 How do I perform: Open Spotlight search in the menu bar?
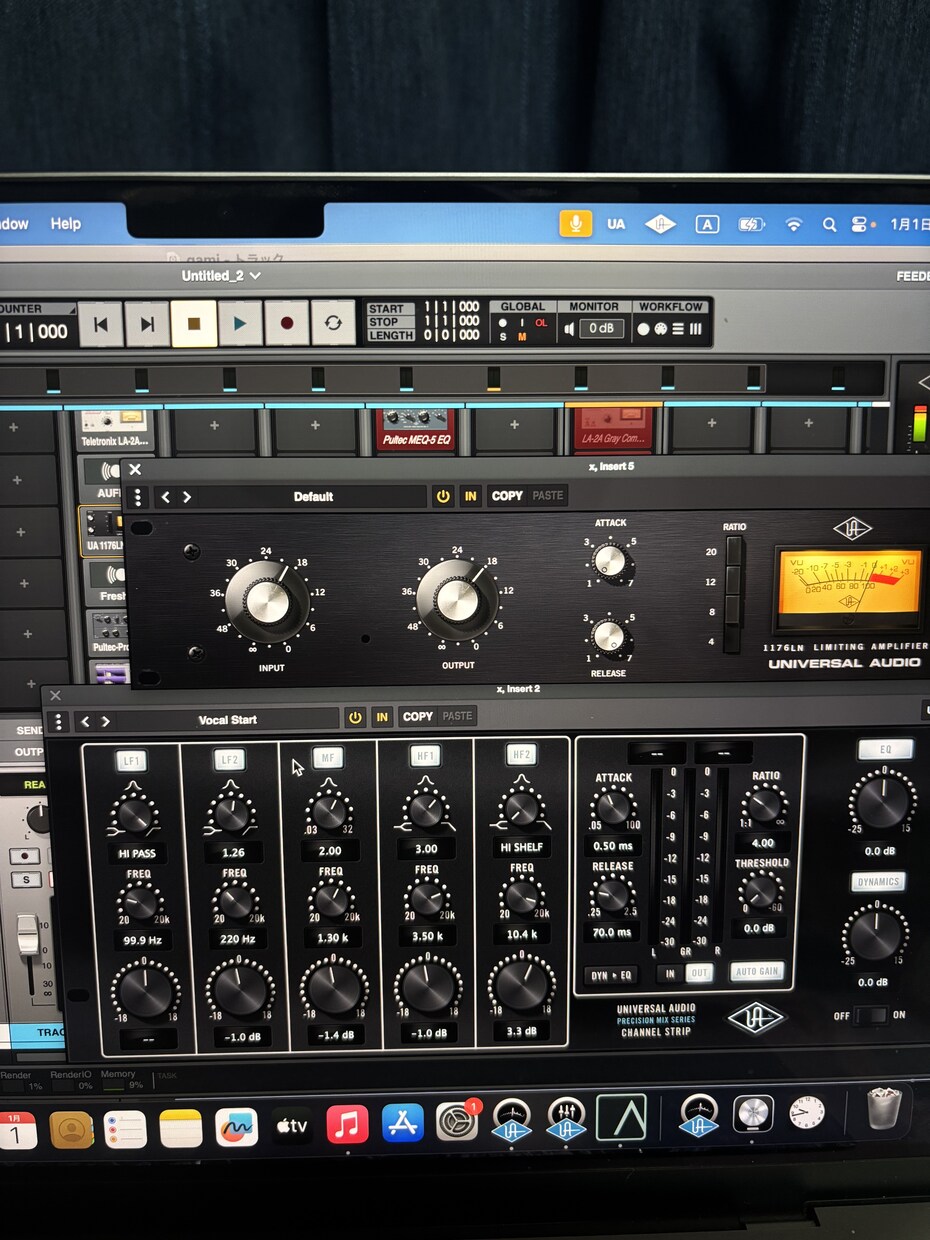(829, 225)
